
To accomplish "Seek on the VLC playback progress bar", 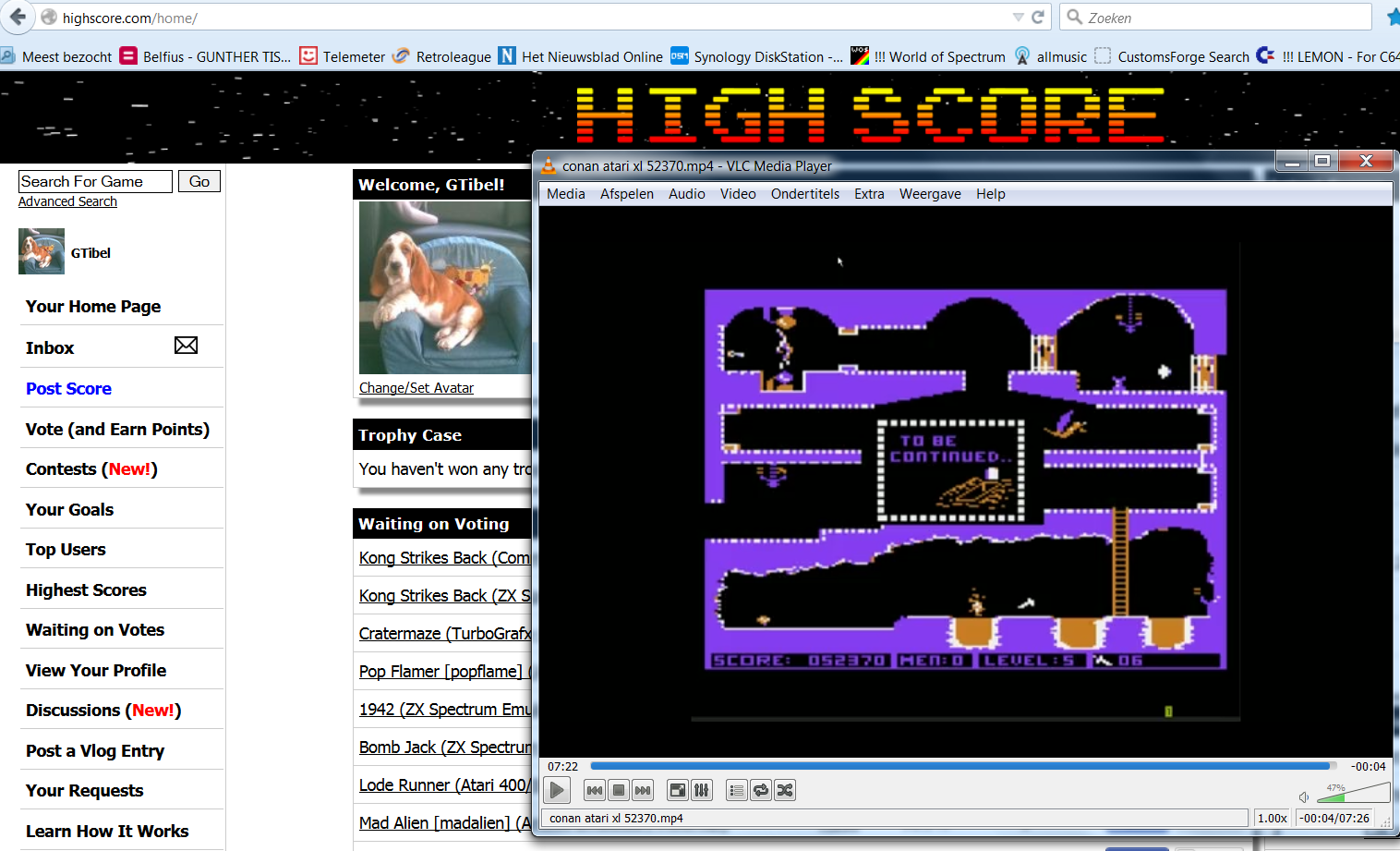I will click(x=962, y=766).
